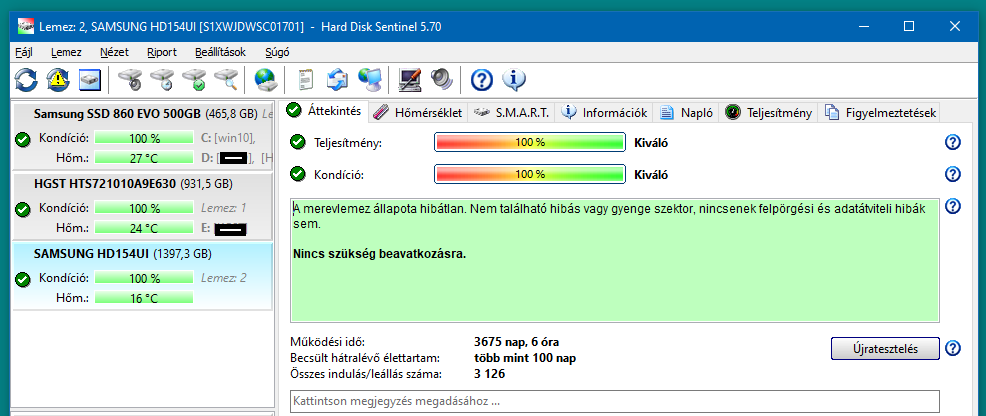Click the 3 126 start/stop count value
Screen dimensions: 986x416
coord(489,375)
